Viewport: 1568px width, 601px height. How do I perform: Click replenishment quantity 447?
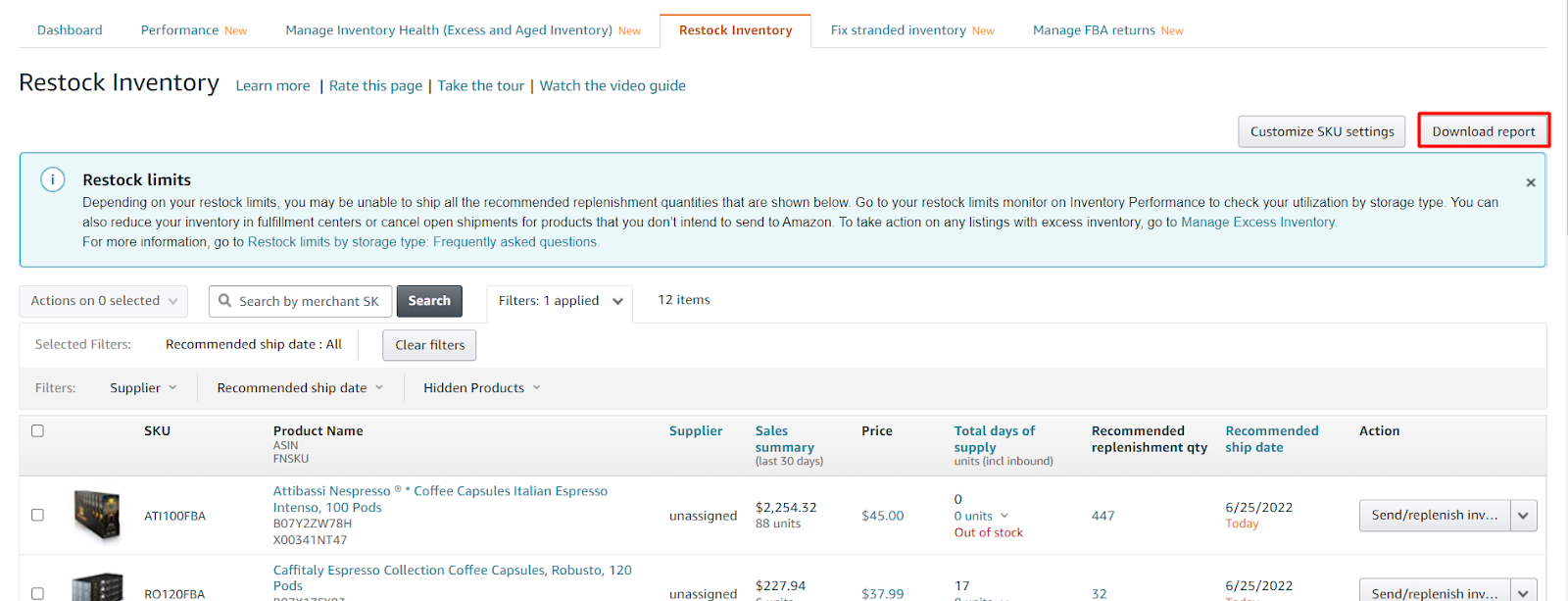(x=1102, y=516)
